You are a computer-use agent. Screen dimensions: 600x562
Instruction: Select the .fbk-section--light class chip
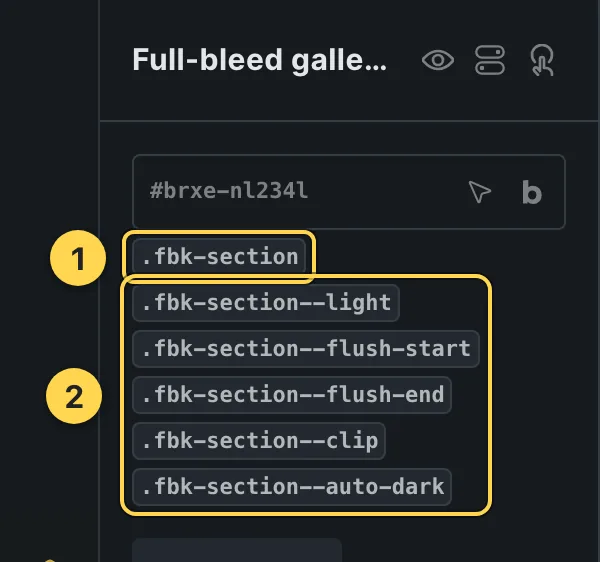tap(266, 303)
